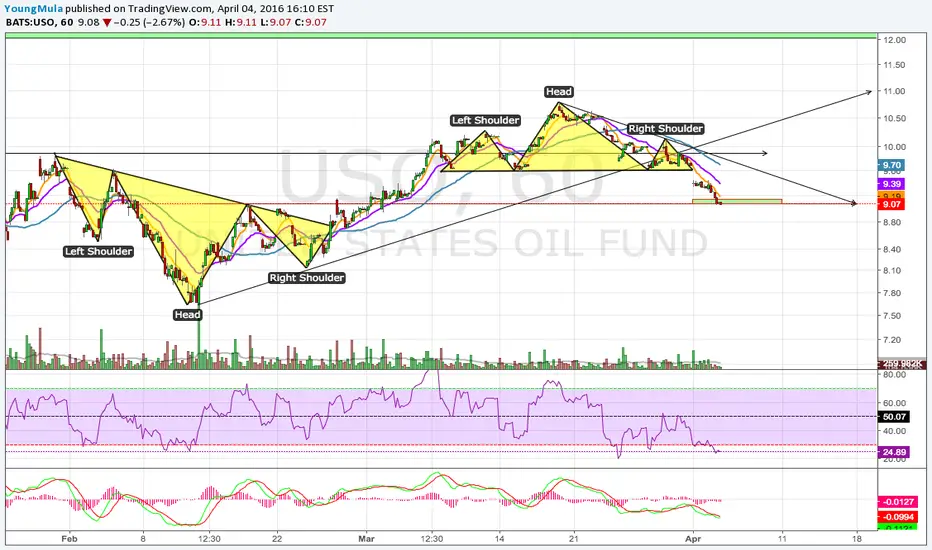Click the Apr date on time axis
The height and width of the screenshot is (550, 932).
click(693, 539)
